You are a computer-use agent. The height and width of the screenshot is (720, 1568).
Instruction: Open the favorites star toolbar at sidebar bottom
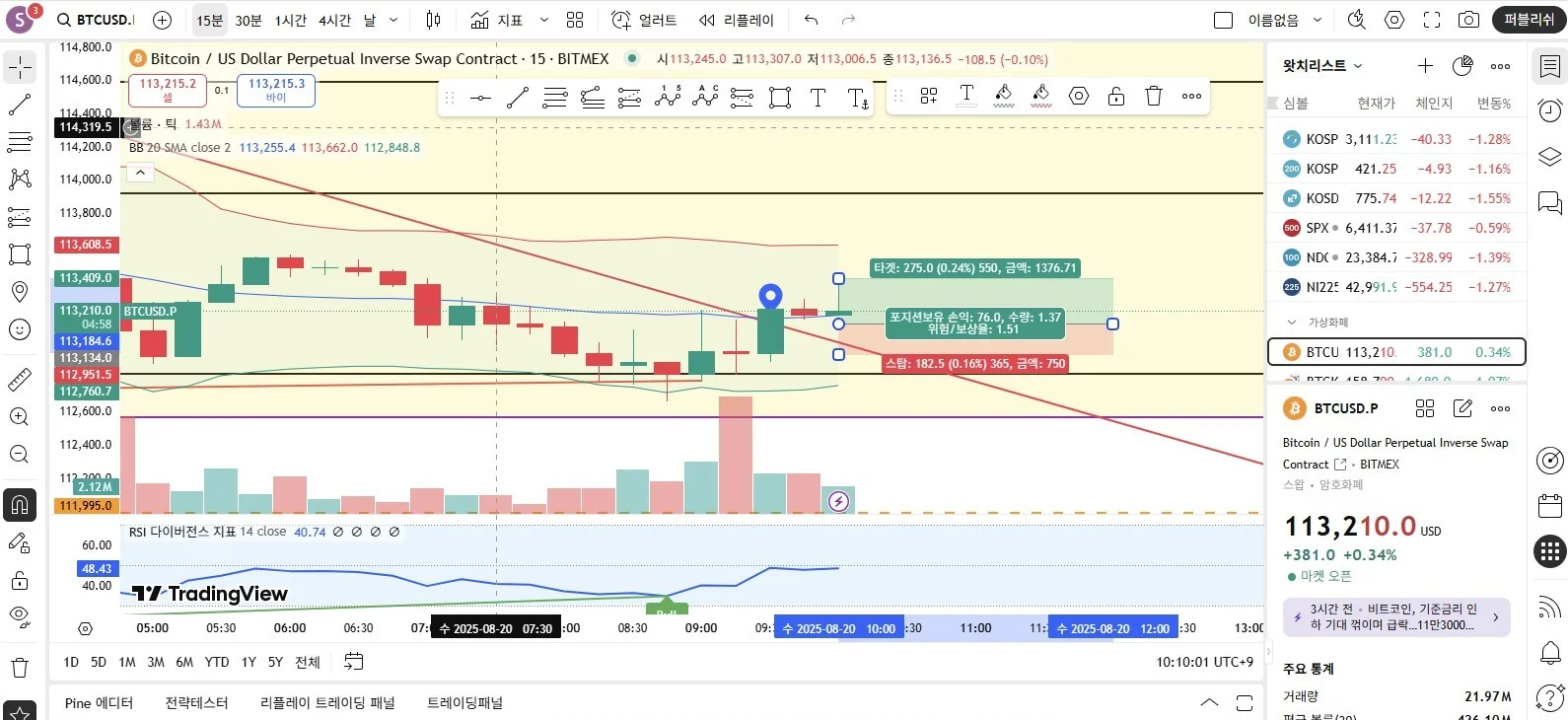point(20,710)
